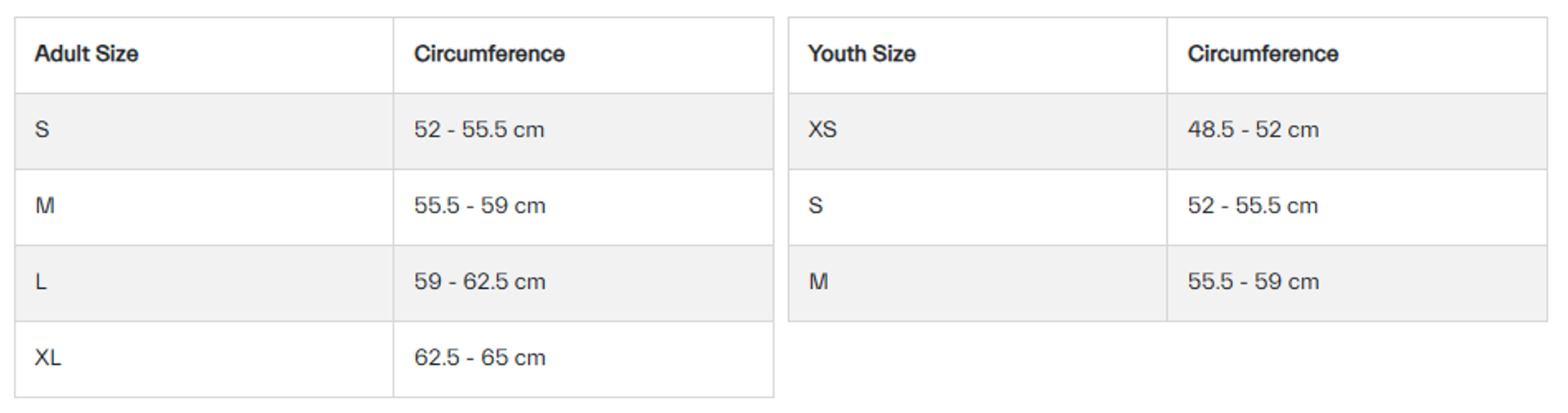Select the adult 55.5 - 59 cm value

[479, 206]
